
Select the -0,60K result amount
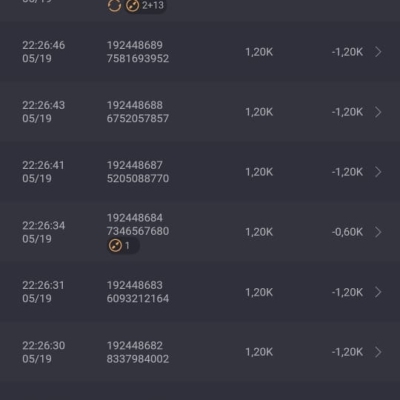tap(347, 232)
